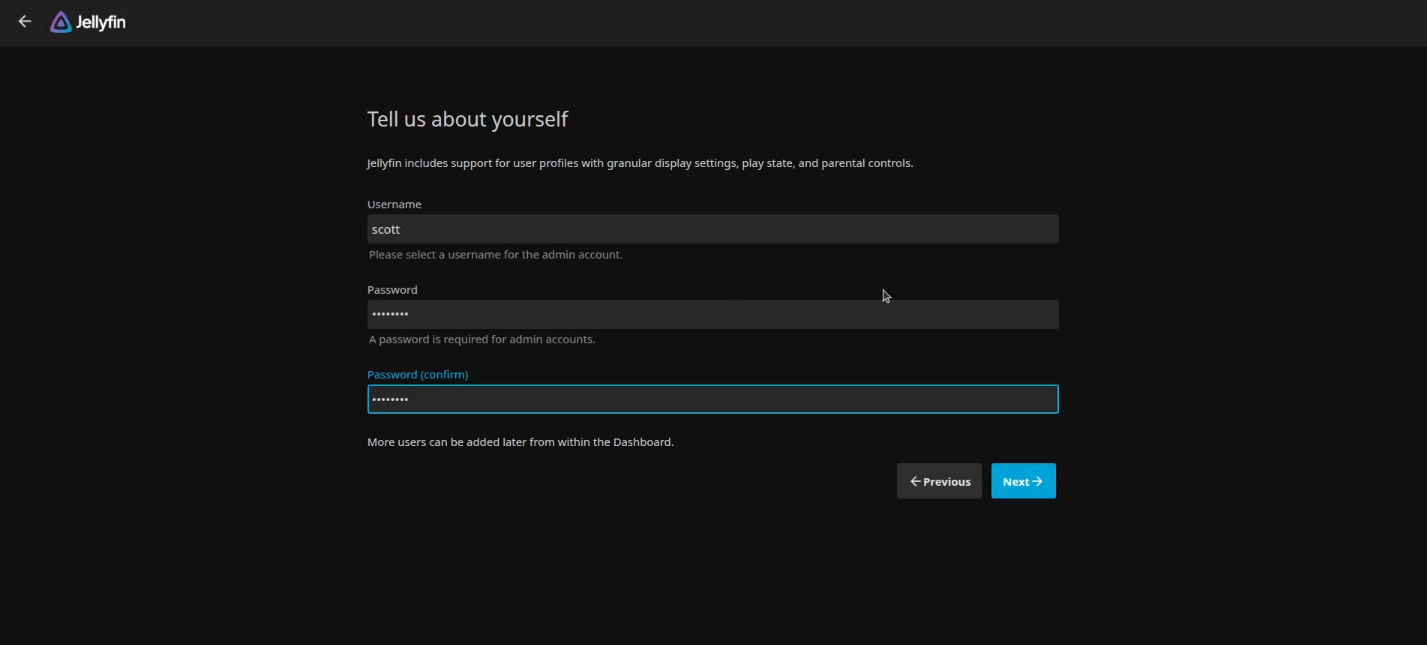Open the Jellyfin logo in header

click(x=88, y=22)
